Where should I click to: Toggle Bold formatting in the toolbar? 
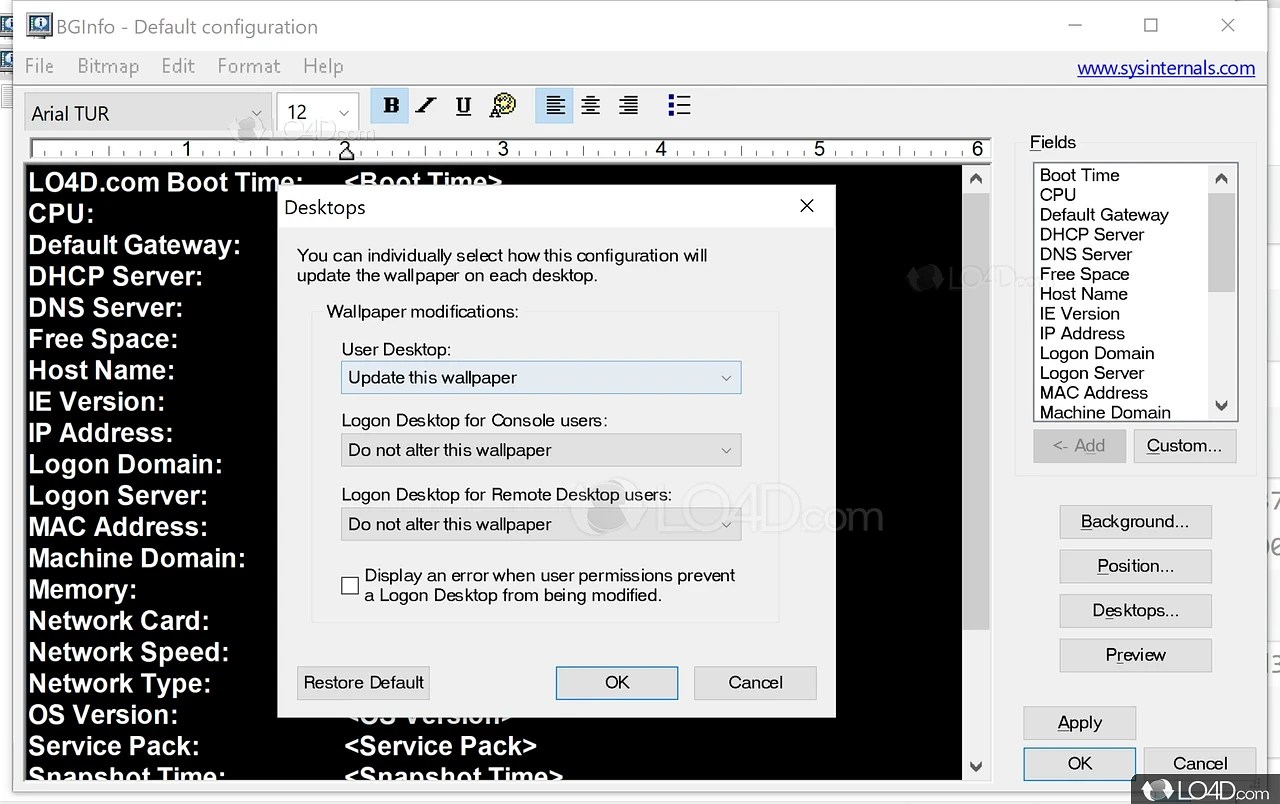pyautogui.click(x=391, y=106)
